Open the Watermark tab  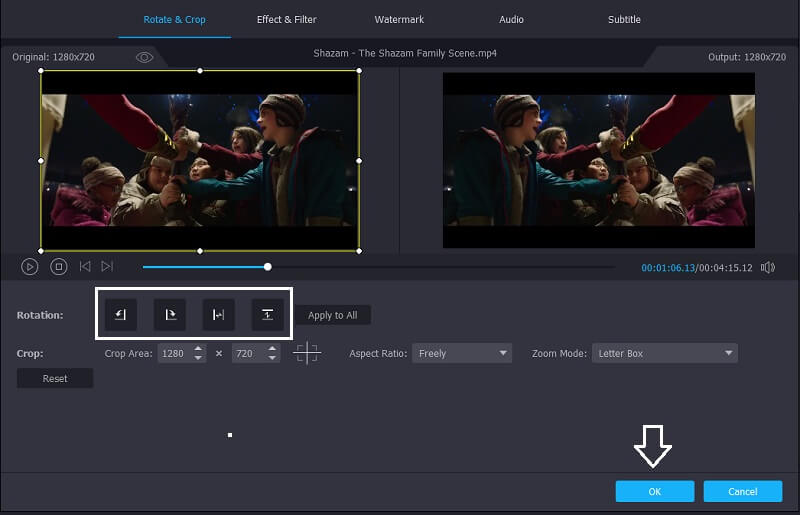(398, 20)
